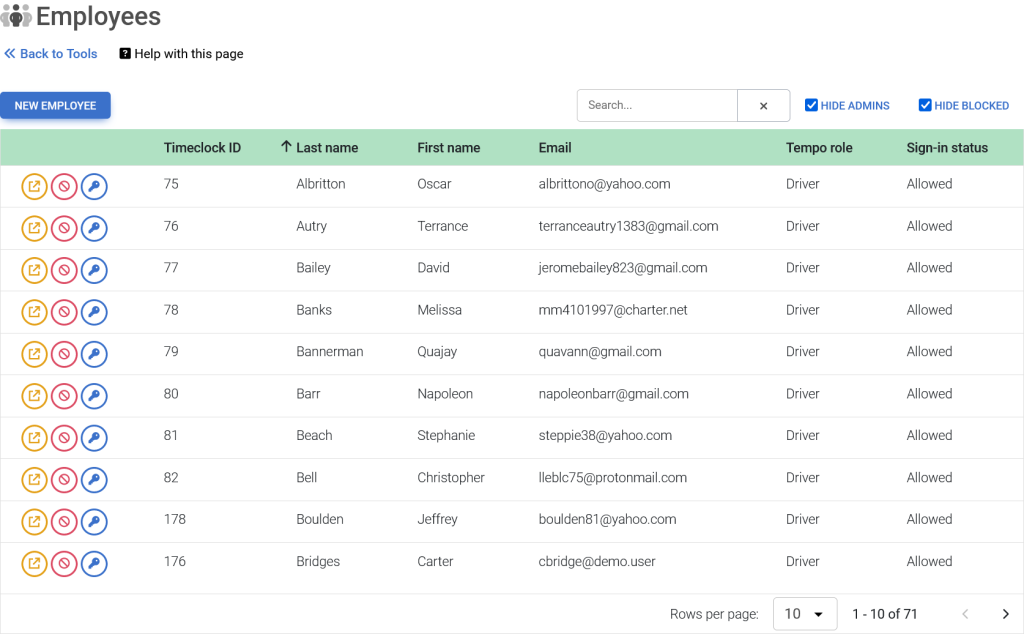The width and height of the screenshot is (1024, 634).
Task: Go Back to Tools
Action: (51, 54)
